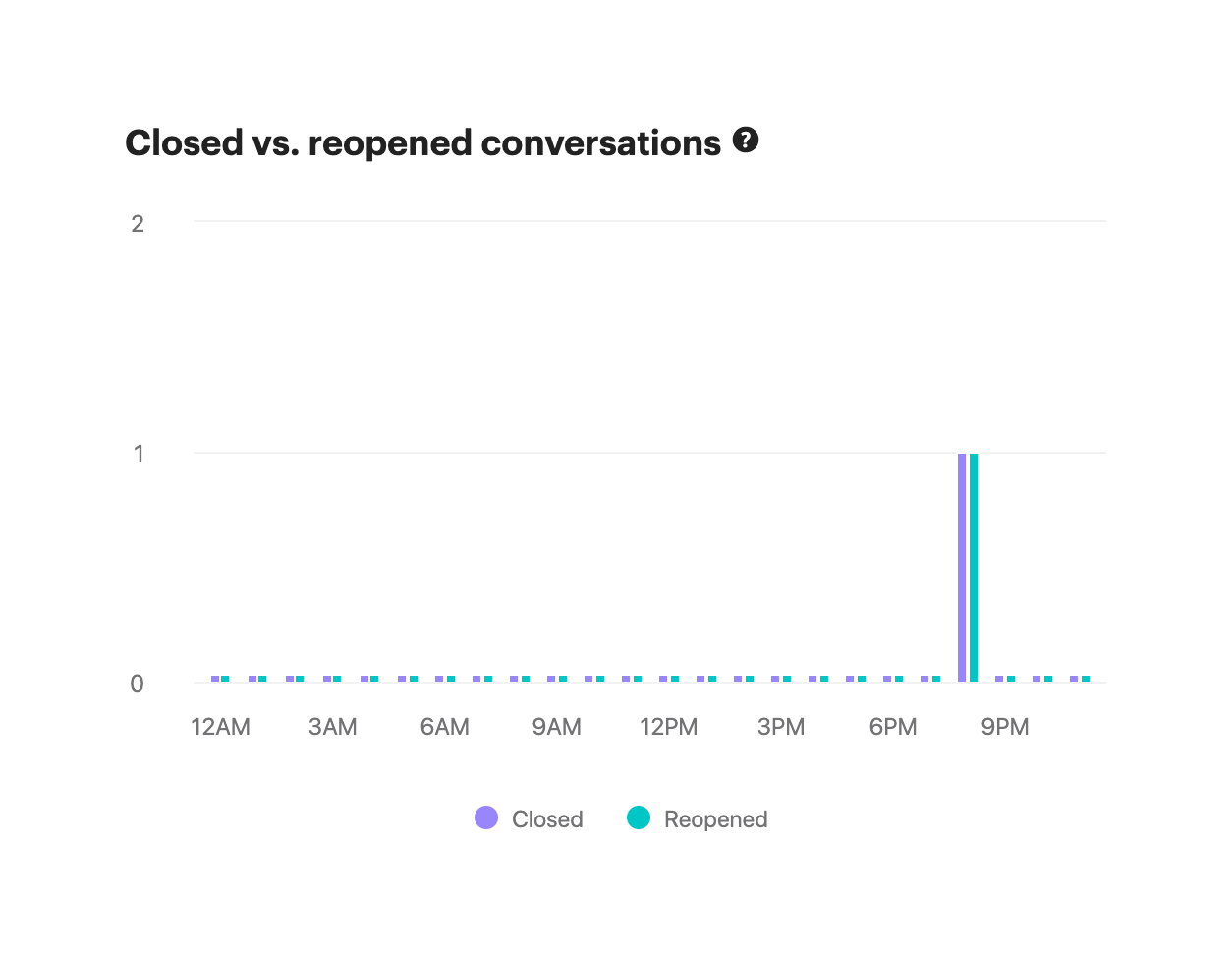This screenshot has height=958, width=1232.
Task: Select the tall teal Reopened bar
Action: pos(974,568)
